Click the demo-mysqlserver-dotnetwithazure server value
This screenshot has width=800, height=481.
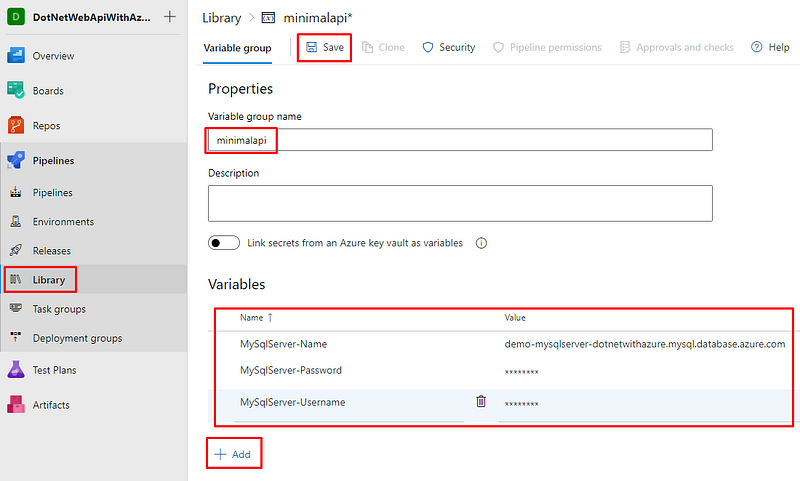point(645,344)
